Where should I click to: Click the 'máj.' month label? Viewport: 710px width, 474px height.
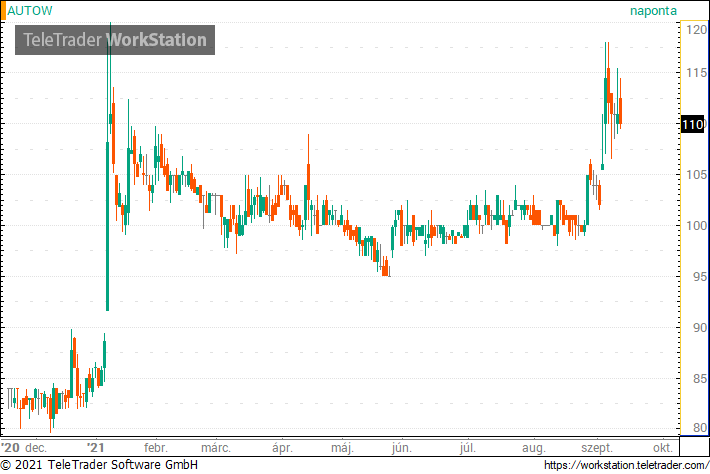[342, 448]
